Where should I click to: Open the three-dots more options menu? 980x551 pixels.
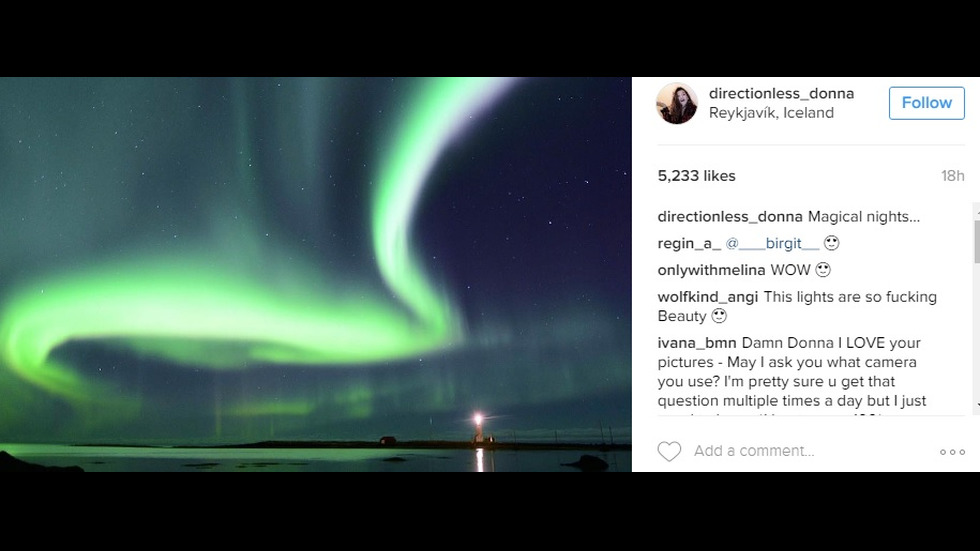pyautogui.click(x=952, y=452)
